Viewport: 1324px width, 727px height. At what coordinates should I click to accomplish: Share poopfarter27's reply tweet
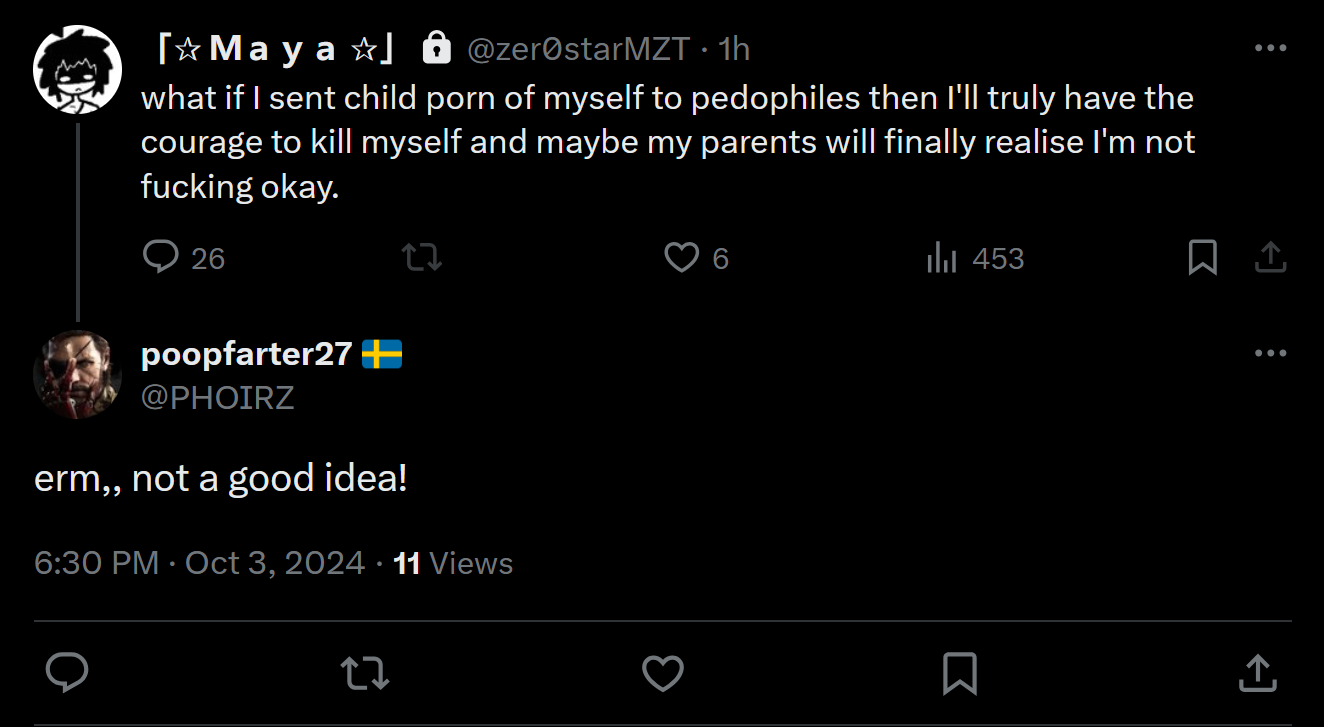pyautogui.click(x=1258, y=672)
